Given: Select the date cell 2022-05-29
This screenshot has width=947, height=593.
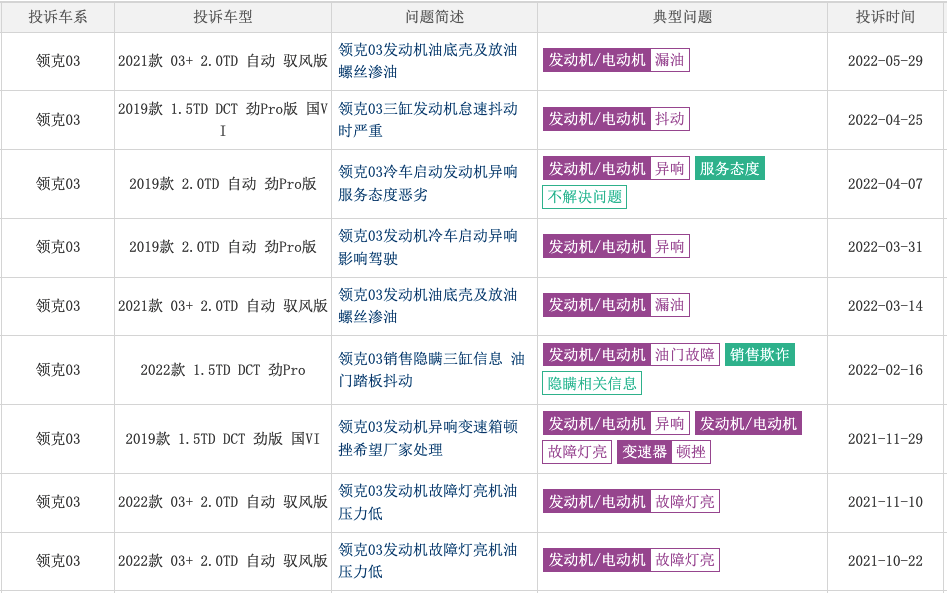Looking at the screenshot, I should [885, 61].
